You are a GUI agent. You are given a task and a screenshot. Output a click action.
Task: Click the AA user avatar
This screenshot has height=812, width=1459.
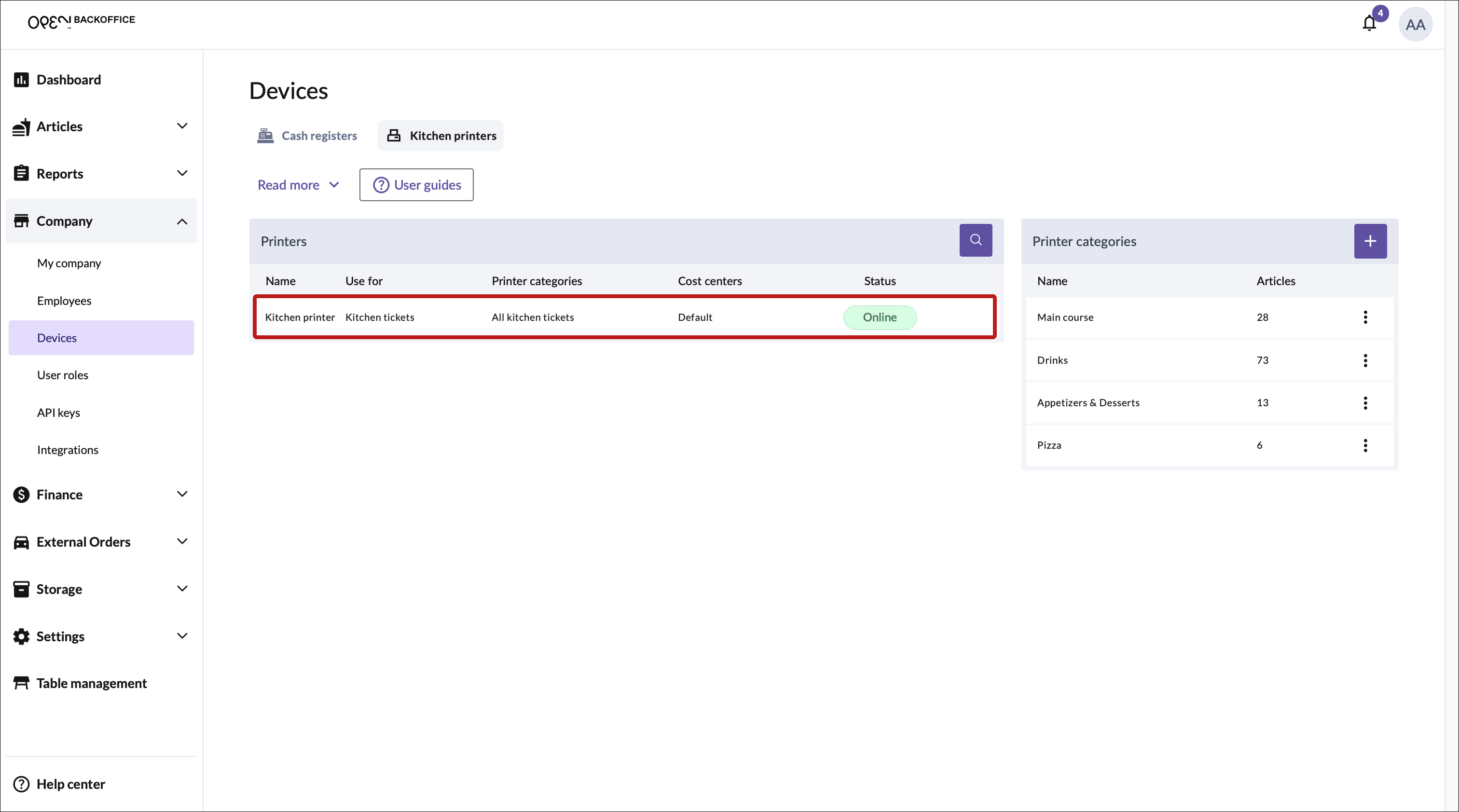pos(1415,24)
